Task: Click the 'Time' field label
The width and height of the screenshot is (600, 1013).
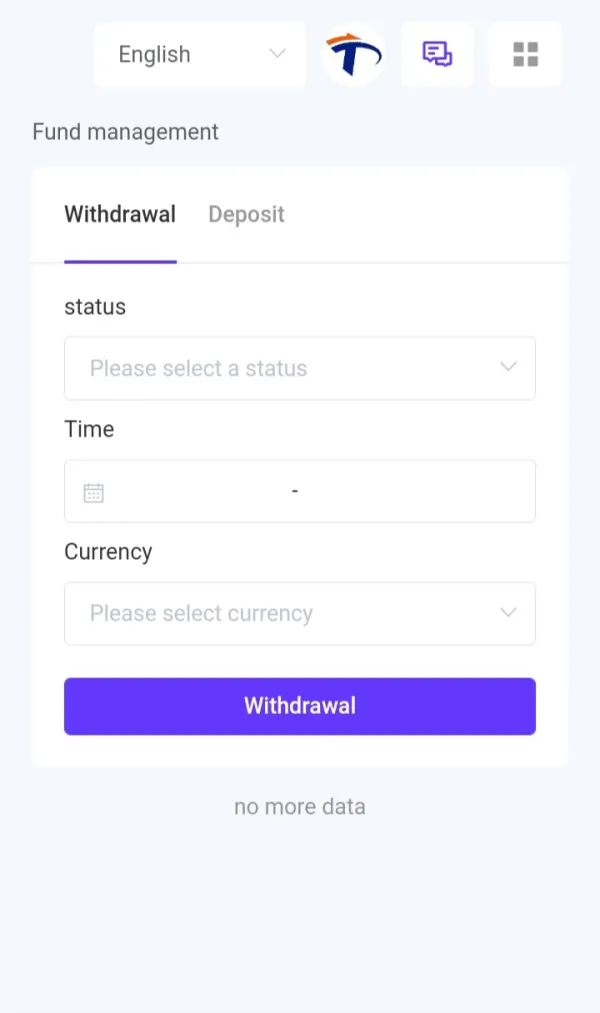Action: [89, 429]
